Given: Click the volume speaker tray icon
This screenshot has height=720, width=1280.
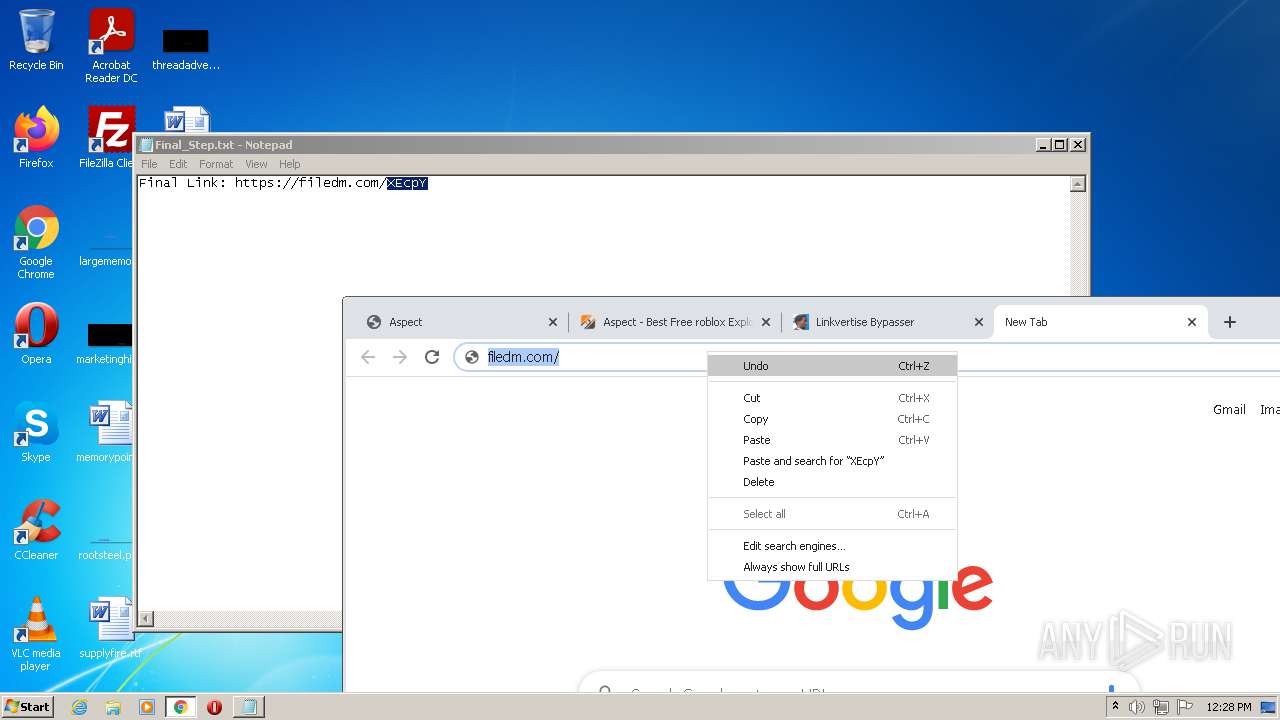Looking at the screenshot, I should (x=1137, y=707).
